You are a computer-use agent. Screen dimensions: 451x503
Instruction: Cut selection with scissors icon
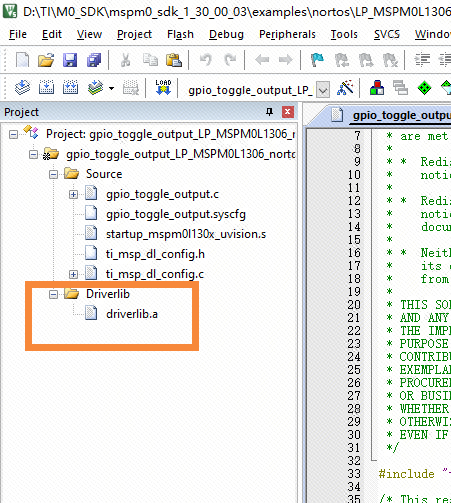(x=125, y=60)
